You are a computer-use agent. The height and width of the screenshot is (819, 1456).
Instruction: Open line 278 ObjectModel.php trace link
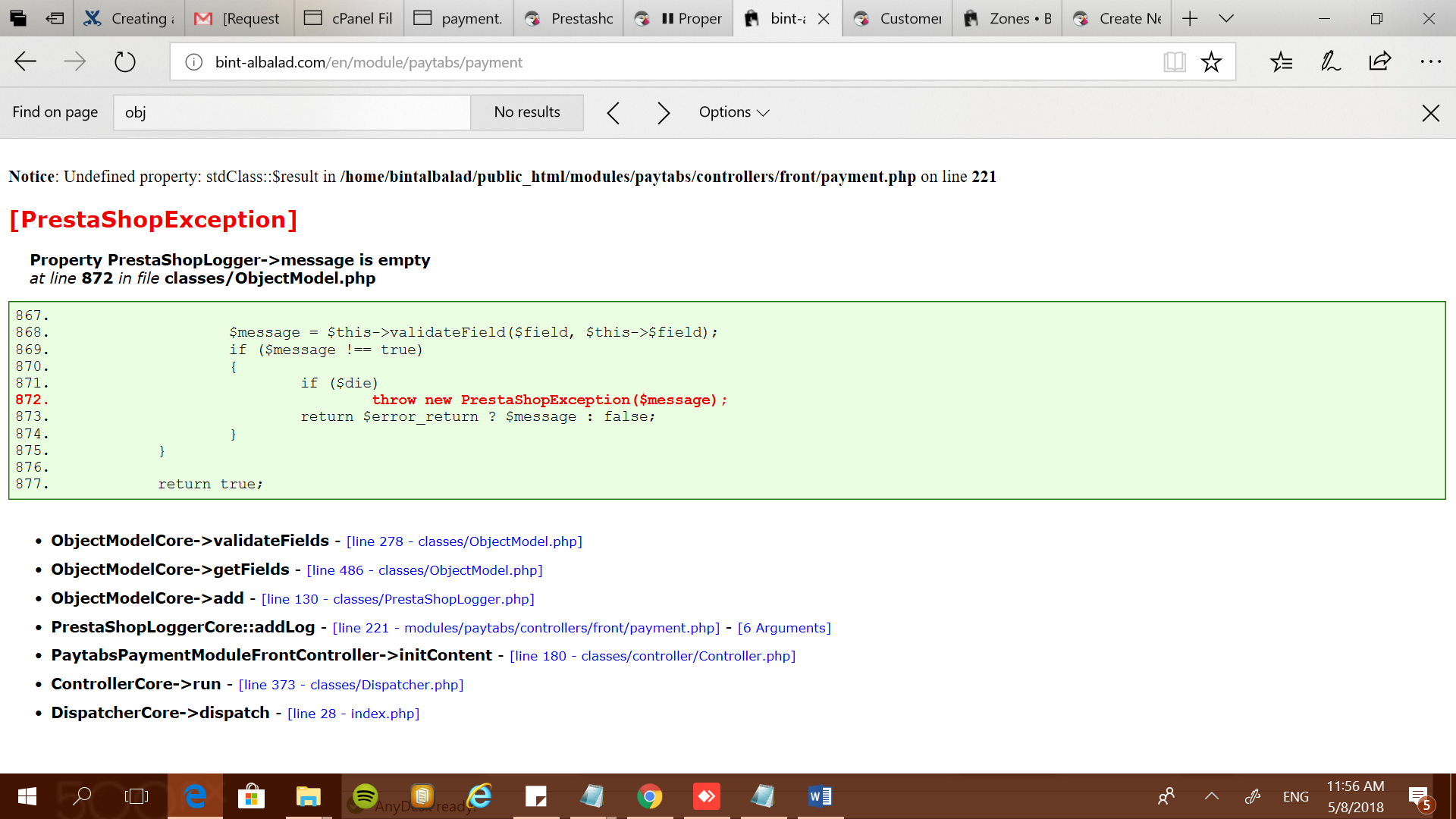tap(464, 541)
